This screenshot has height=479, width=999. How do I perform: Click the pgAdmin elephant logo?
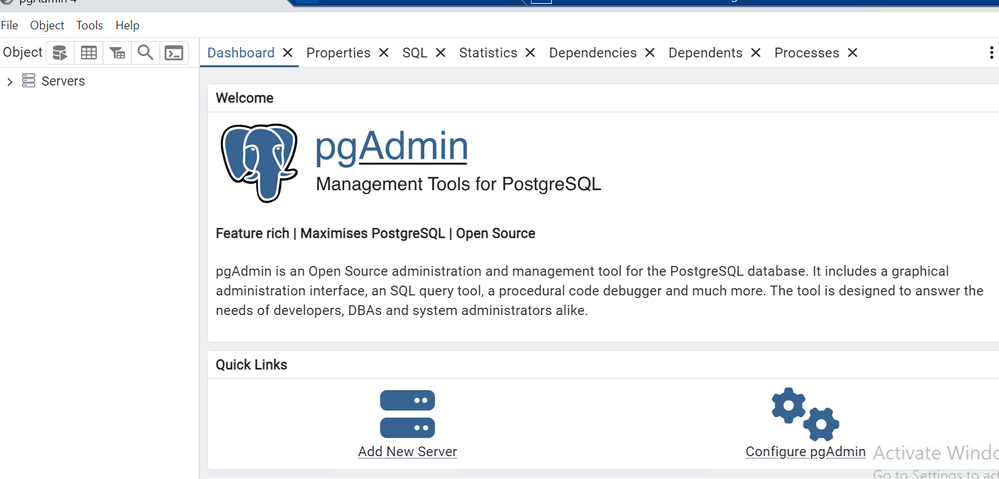[x=259, y=162]
